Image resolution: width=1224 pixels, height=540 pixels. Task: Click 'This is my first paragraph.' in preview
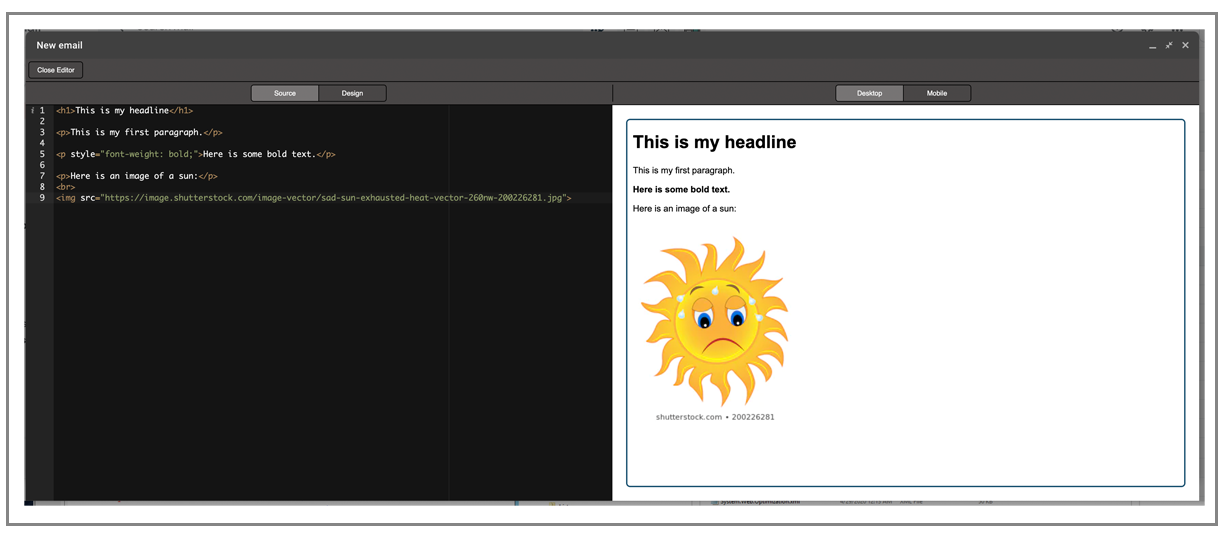(684, 170)
